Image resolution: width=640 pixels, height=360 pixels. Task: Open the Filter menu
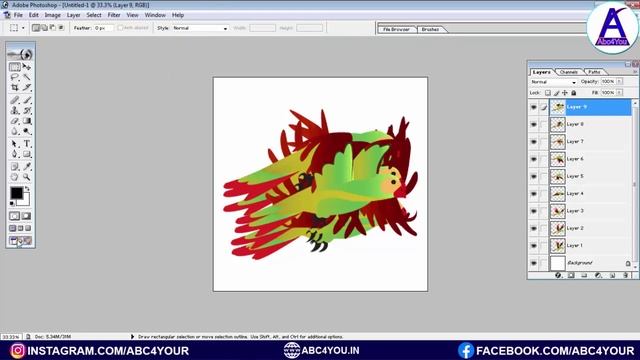[114, 15]
